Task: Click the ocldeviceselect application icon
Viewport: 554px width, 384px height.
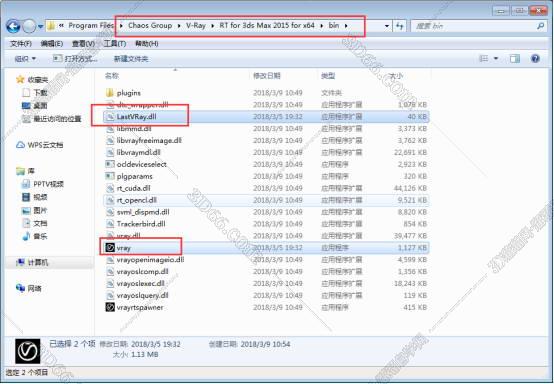Action: pos(110,164)
